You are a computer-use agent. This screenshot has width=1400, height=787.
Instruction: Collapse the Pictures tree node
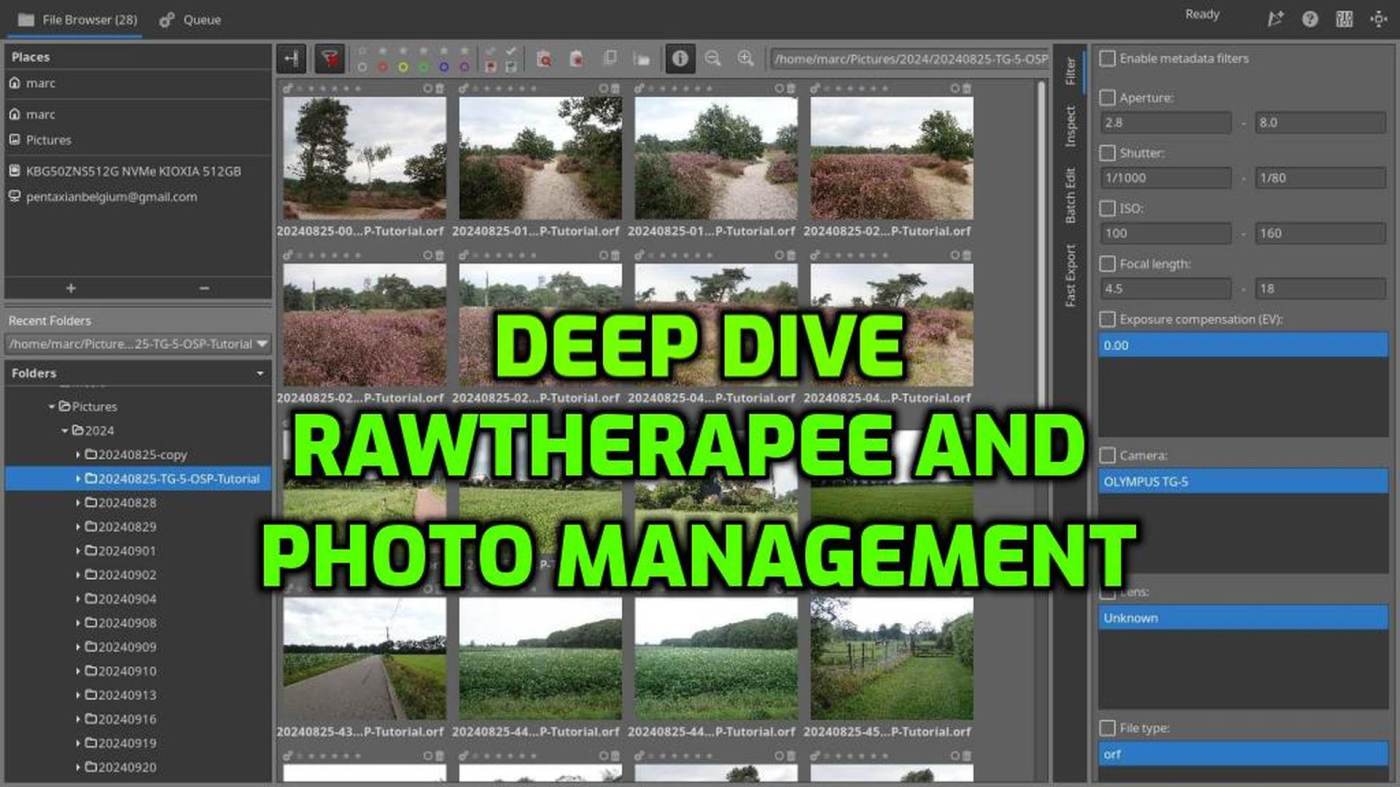coord(52,407)
